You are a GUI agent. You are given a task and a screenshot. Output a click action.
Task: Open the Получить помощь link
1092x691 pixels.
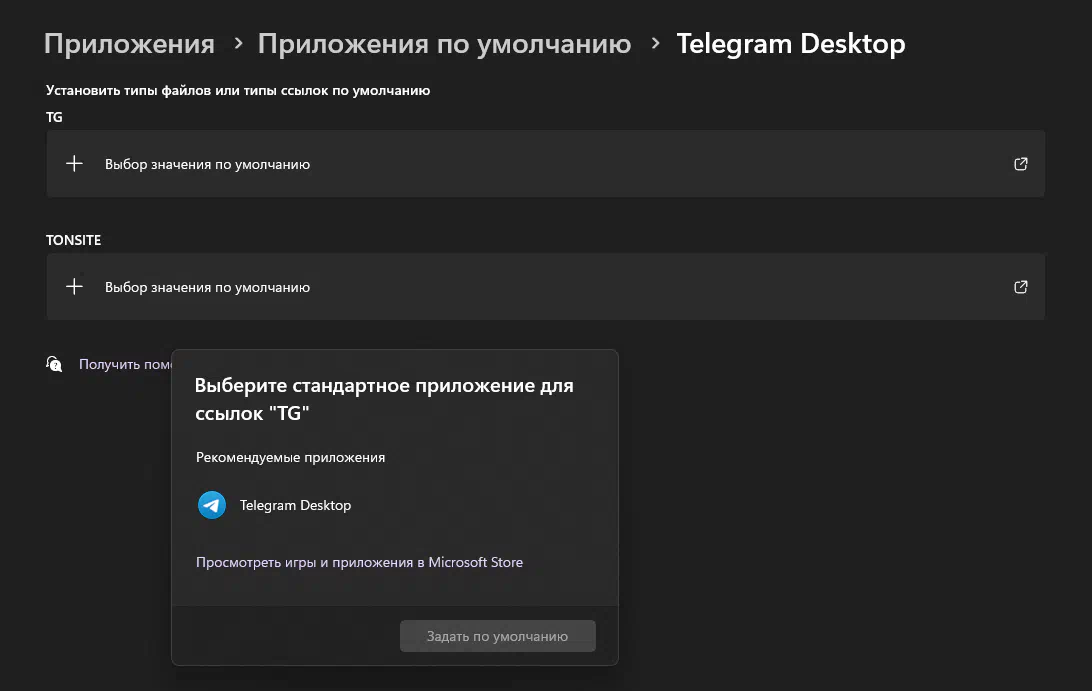(x=125, y=364)
